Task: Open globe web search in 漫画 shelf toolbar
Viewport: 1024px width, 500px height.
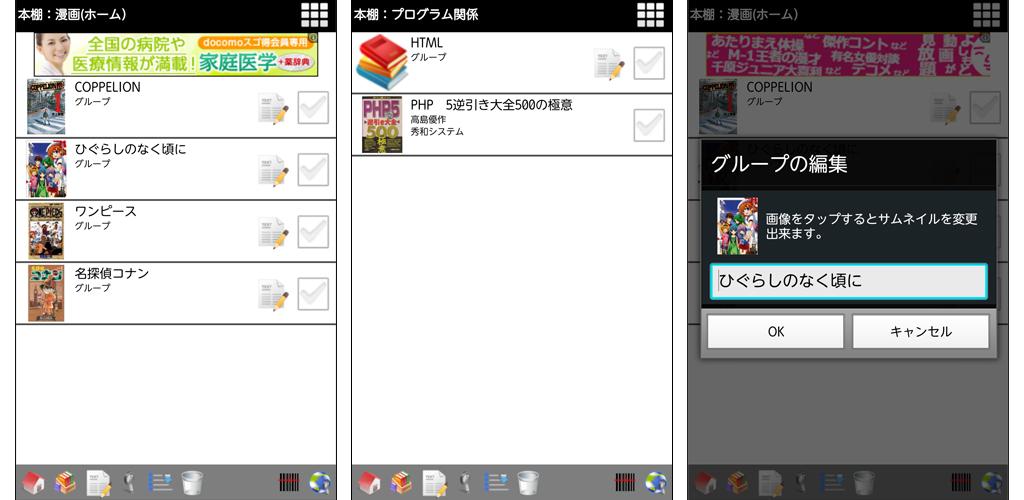Action: point(319,483)
